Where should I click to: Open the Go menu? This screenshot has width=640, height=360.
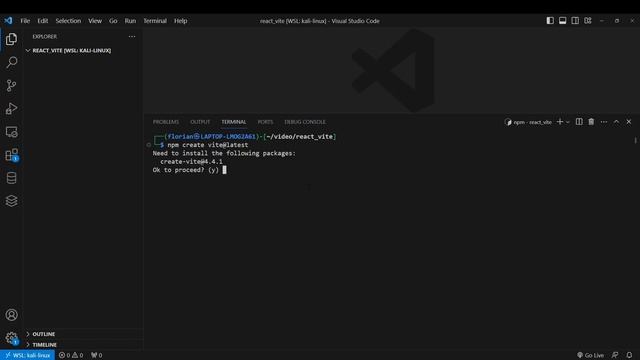113,21
